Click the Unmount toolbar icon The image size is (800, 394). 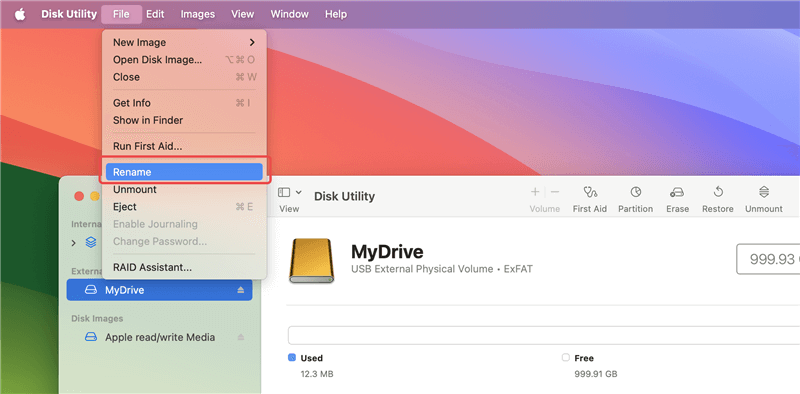[x=764, y=192]
